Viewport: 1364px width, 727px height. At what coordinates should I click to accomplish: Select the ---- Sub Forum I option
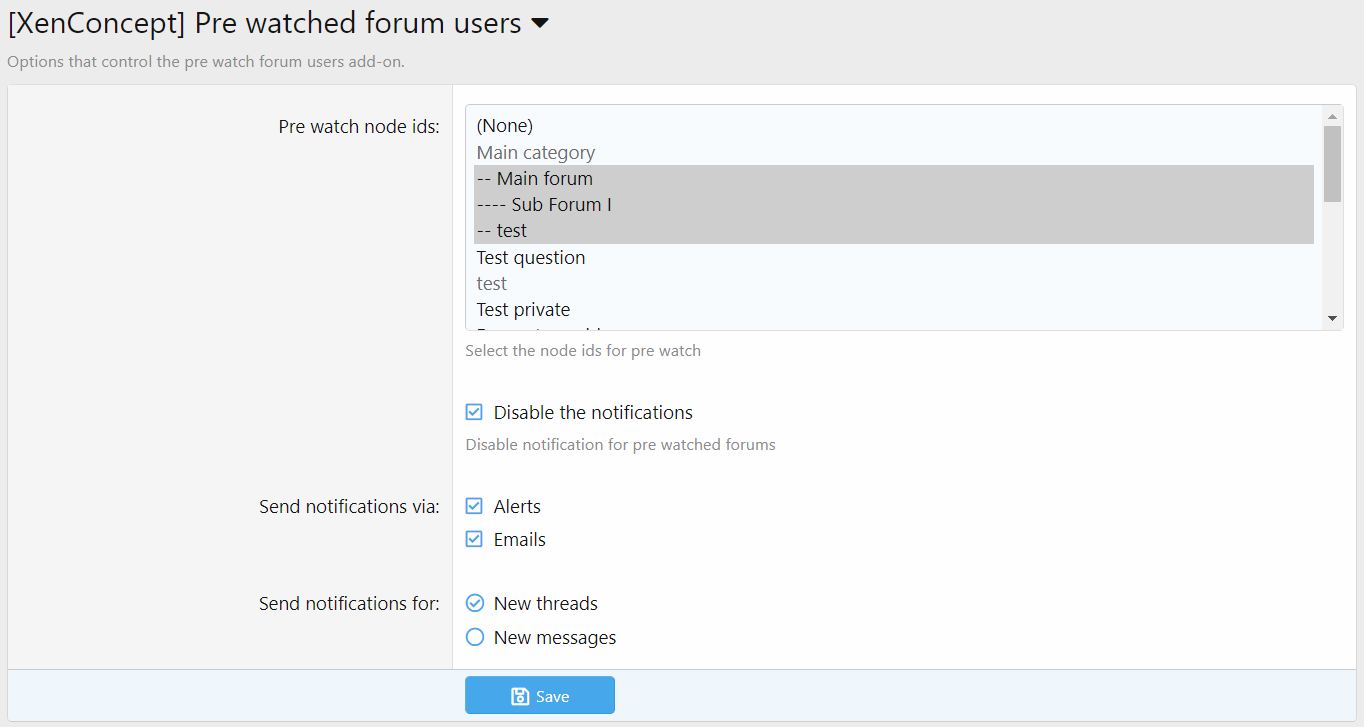point(894,204)
